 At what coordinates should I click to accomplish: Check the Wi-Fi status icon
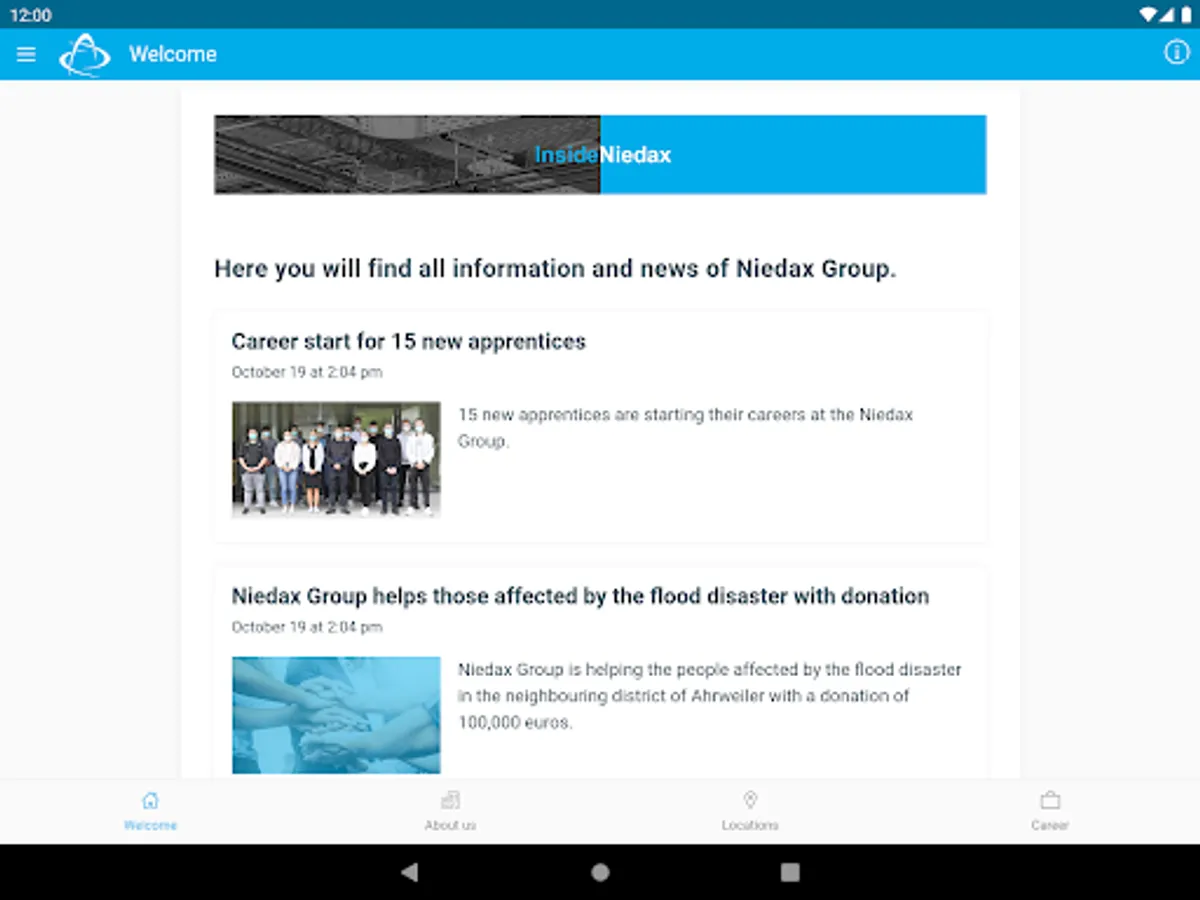pos(1147,15)
